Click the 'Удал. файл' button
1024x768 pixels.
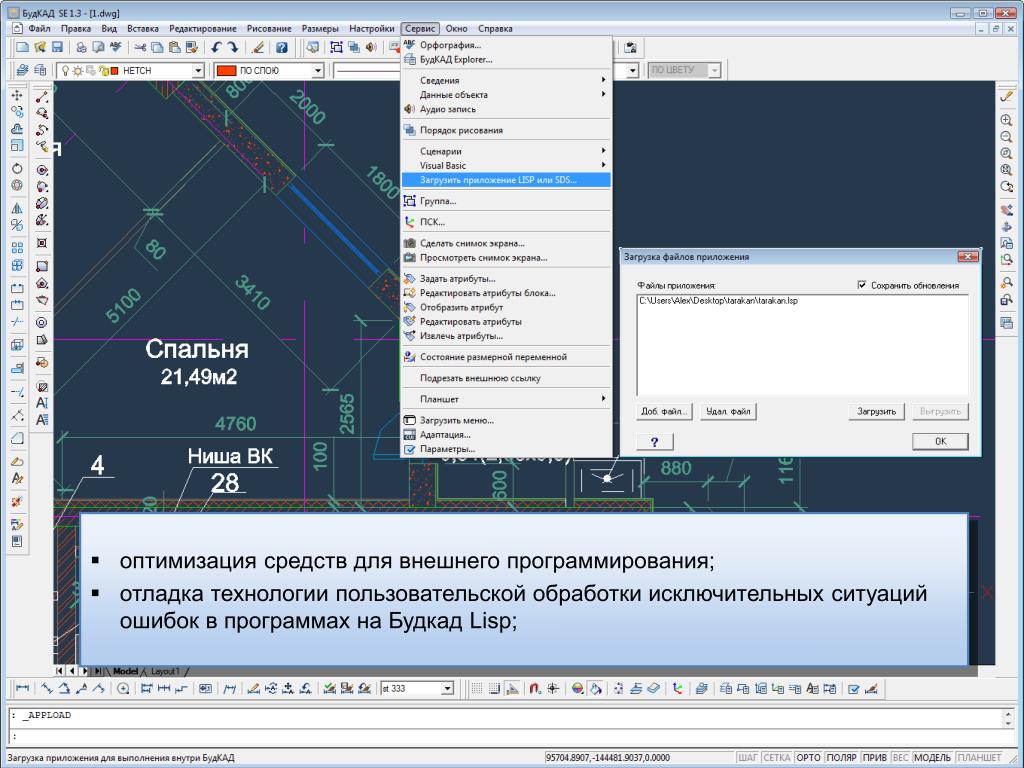pos(728,411)
